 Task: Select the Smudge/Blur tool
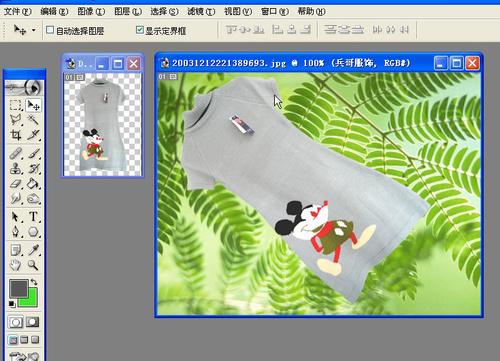[15, 198]
